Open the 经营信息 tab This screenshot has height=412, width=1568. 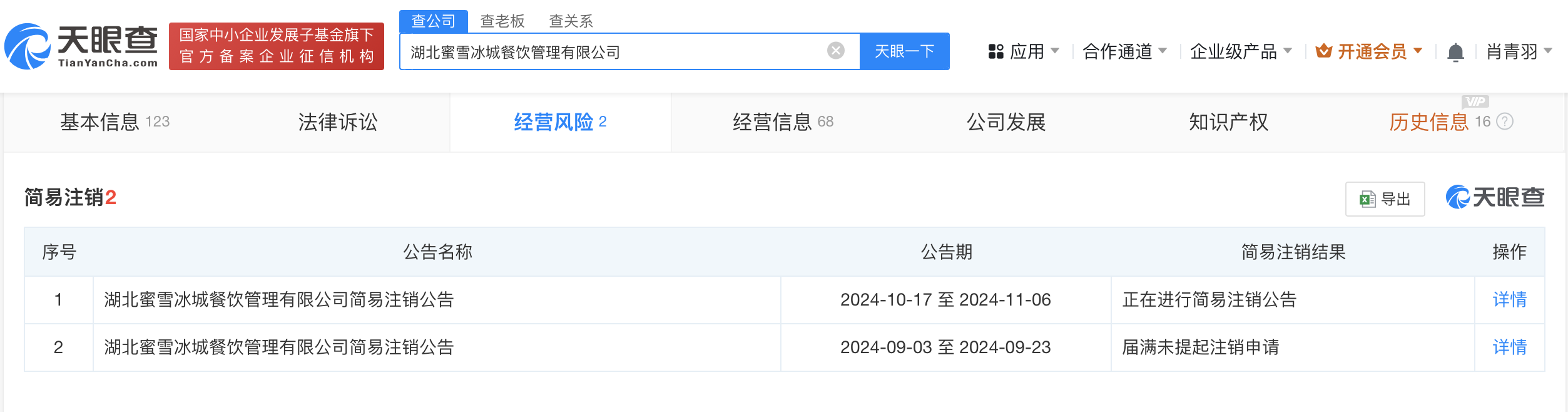tap(782, 122)
